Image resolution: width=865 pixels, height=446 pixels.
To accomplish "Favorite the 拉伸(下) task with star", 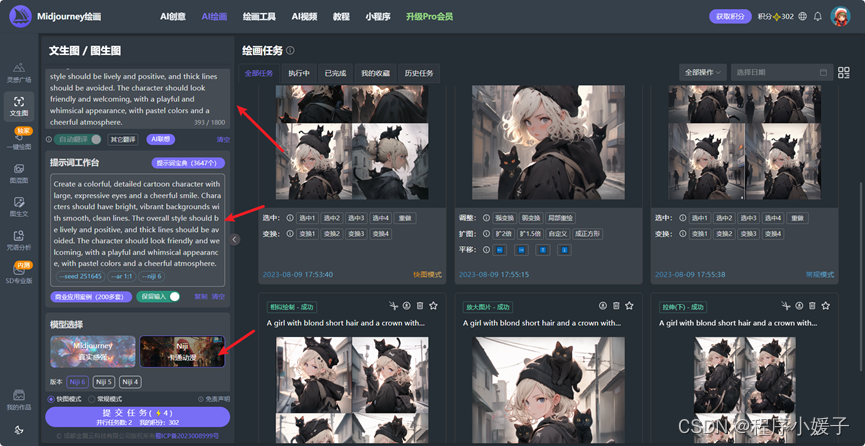I will 826,305.
